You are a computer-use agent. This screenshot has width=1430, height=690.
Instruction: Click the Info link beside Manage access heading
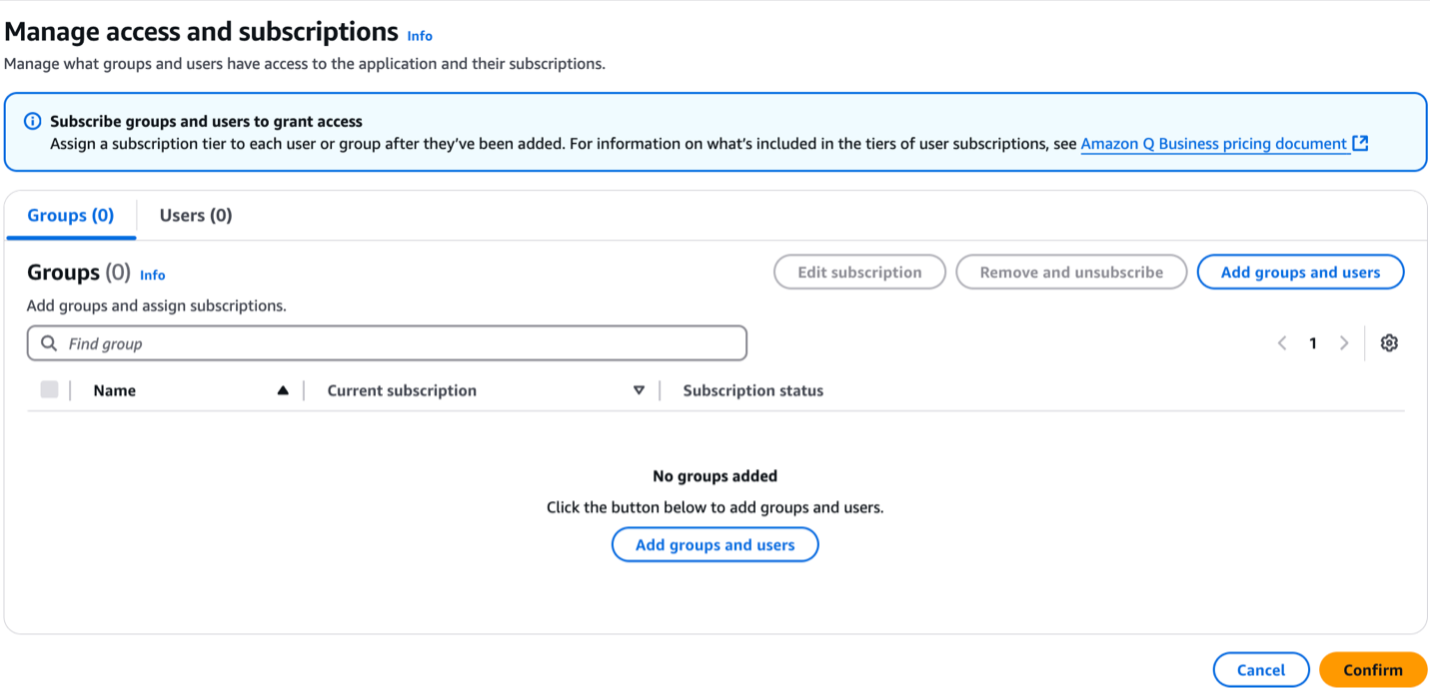419,36
